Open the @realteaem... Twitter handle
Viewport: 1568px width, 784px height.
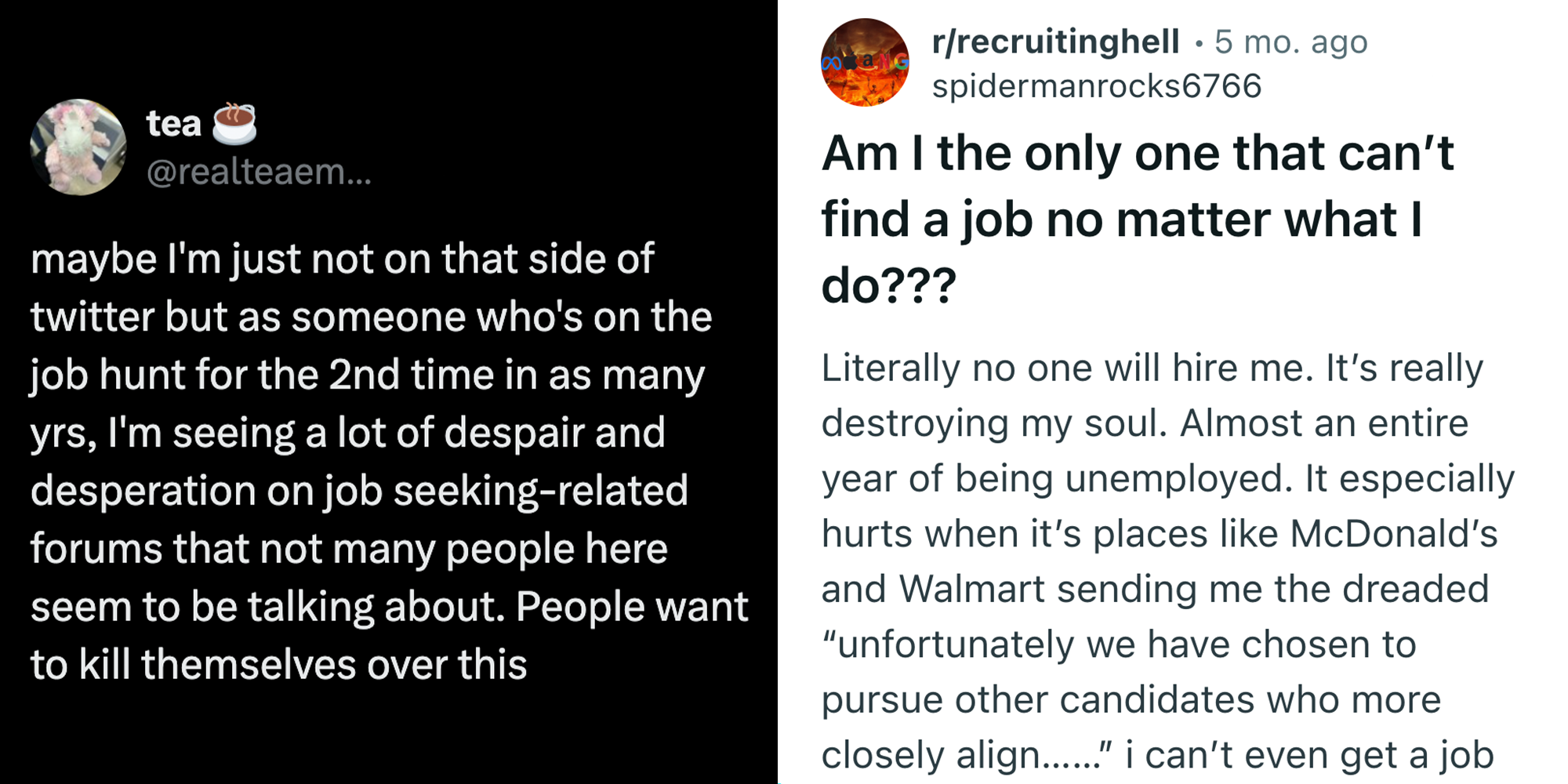pyautogui.click(x=259, y=172)
